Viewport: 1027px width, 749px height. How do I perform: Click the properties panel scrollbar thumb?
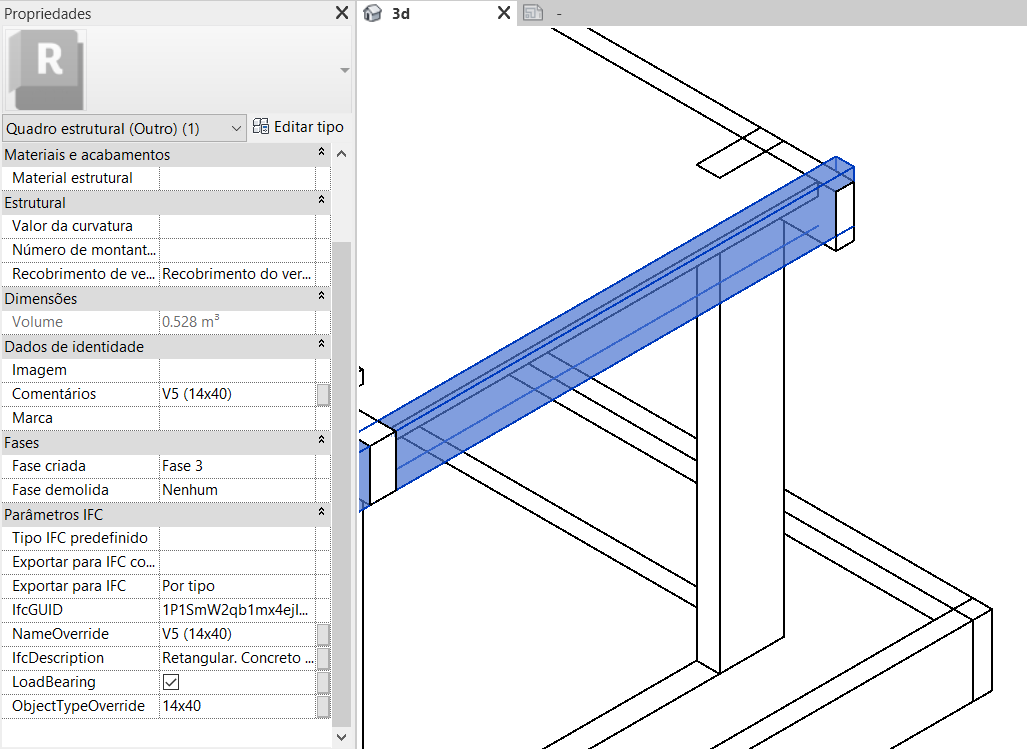tap(341, 483)
